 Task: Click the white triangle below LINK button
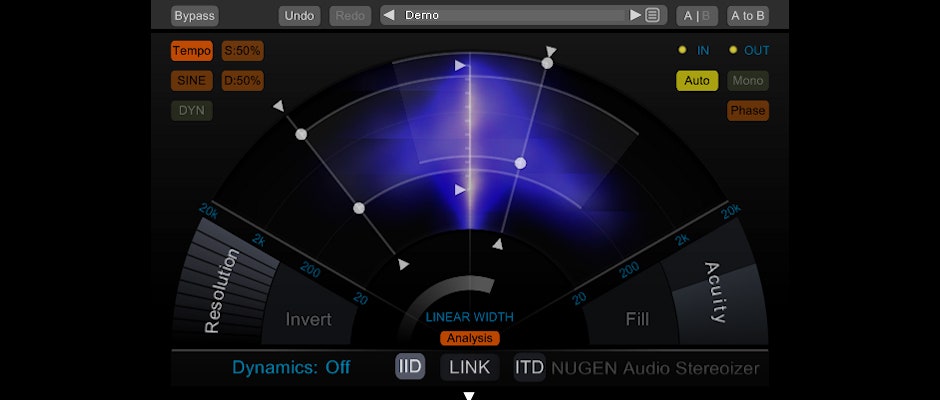pyautogui.click(x=468, y=395)
